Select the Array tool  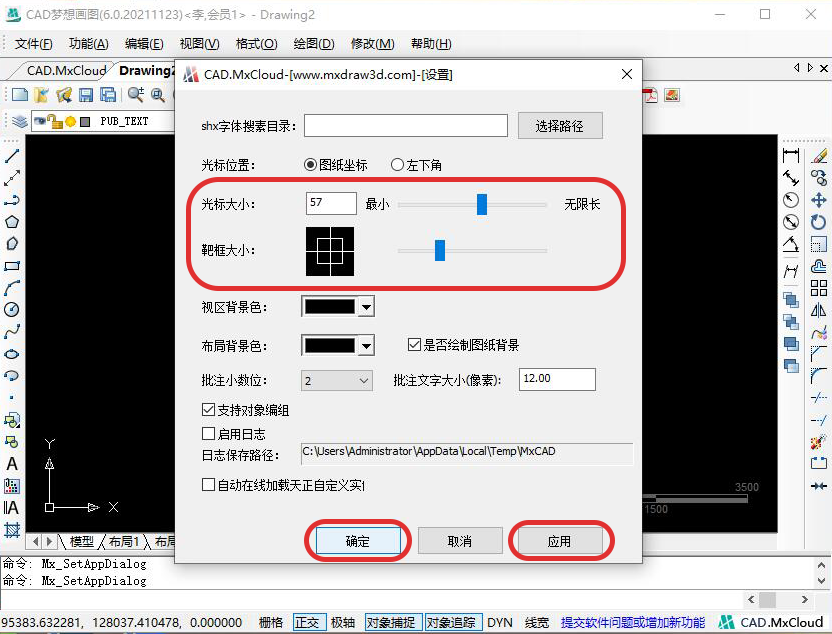pyautogui.click(x=819, y=288)
